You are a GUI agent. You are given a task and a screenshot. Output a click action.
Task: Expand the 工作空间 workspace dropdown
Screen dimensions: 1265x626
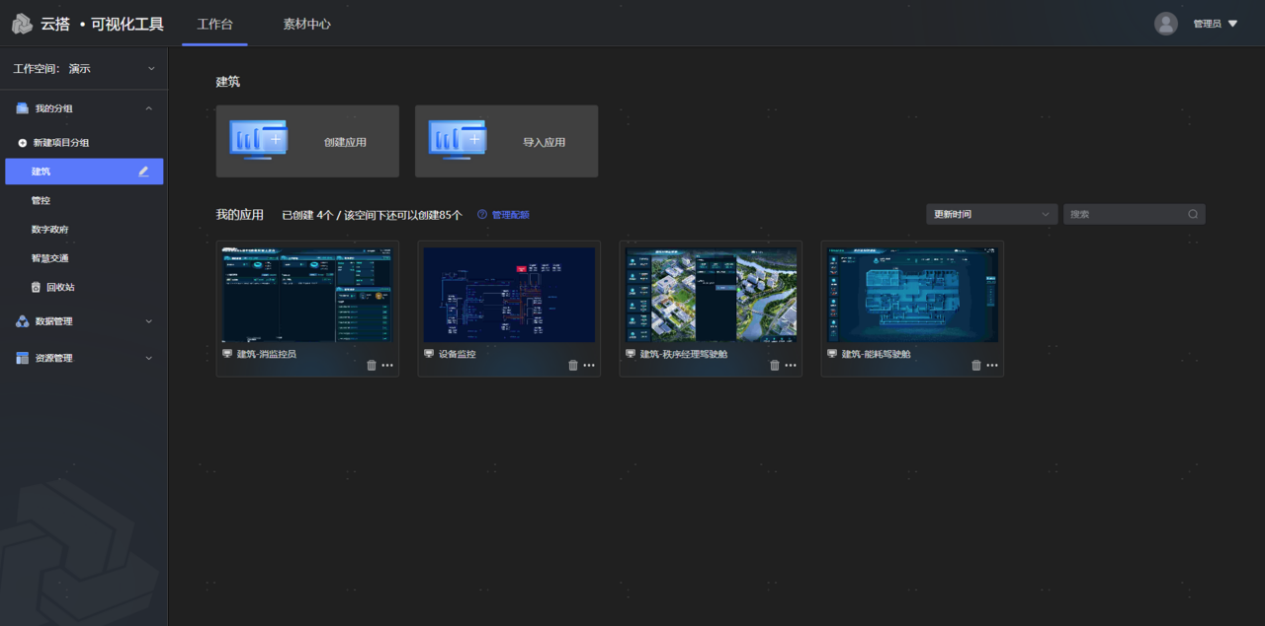click(151, 69)
